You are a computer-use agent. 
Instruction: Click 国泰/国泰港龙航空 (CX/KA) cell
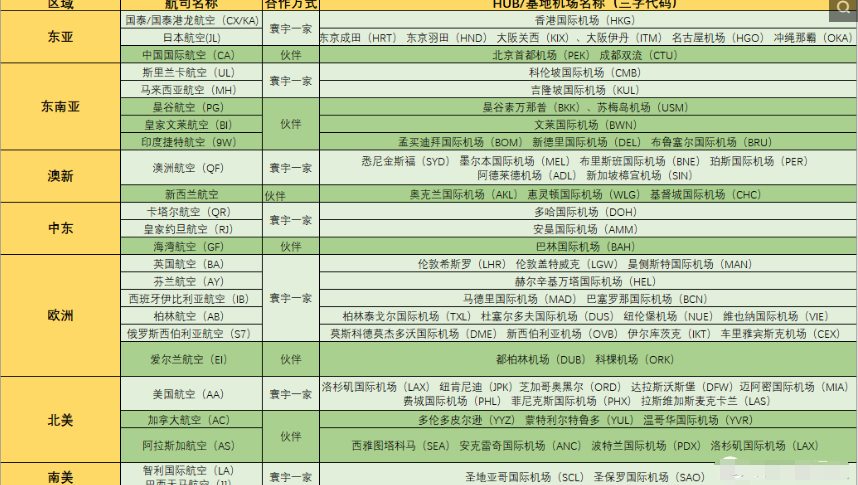coord(192,20)
